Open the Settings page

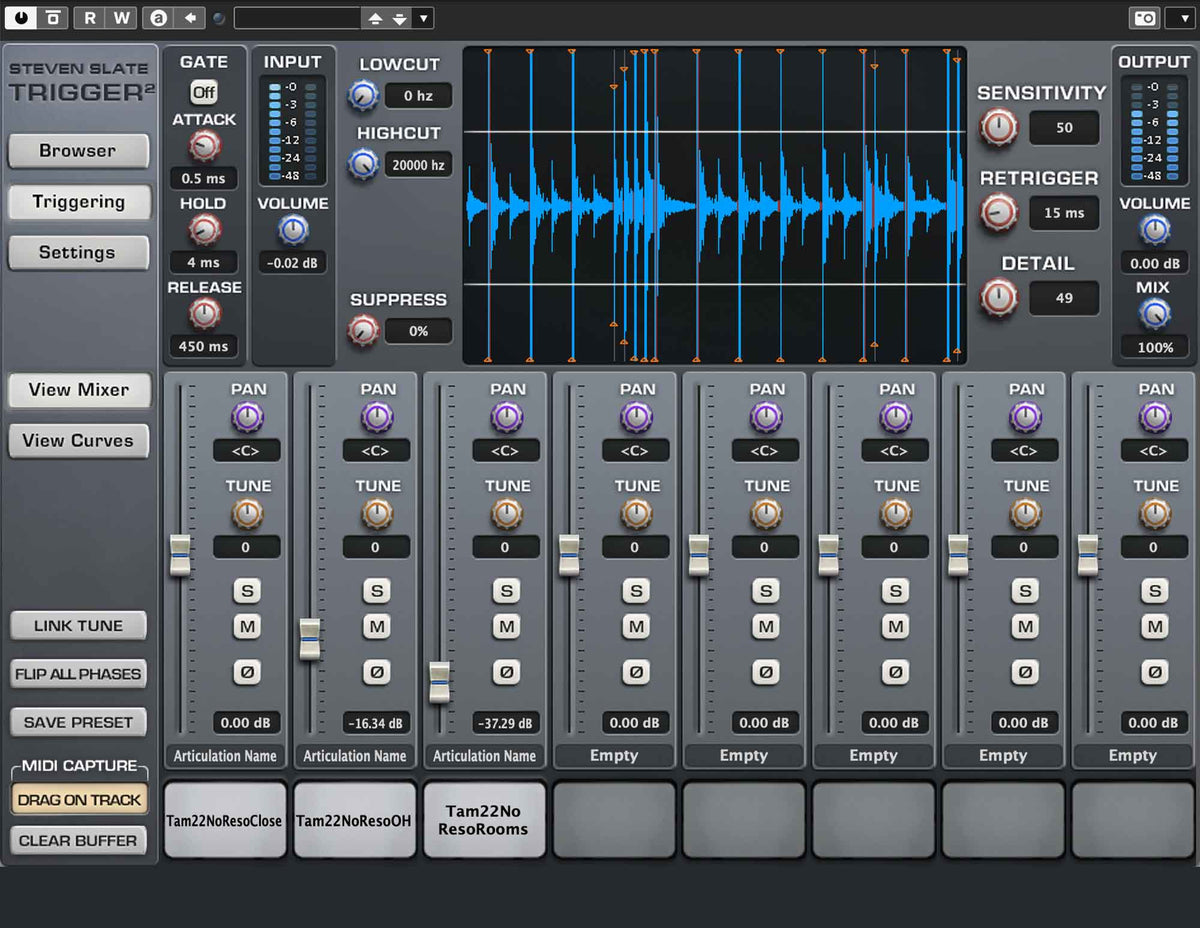78,253
